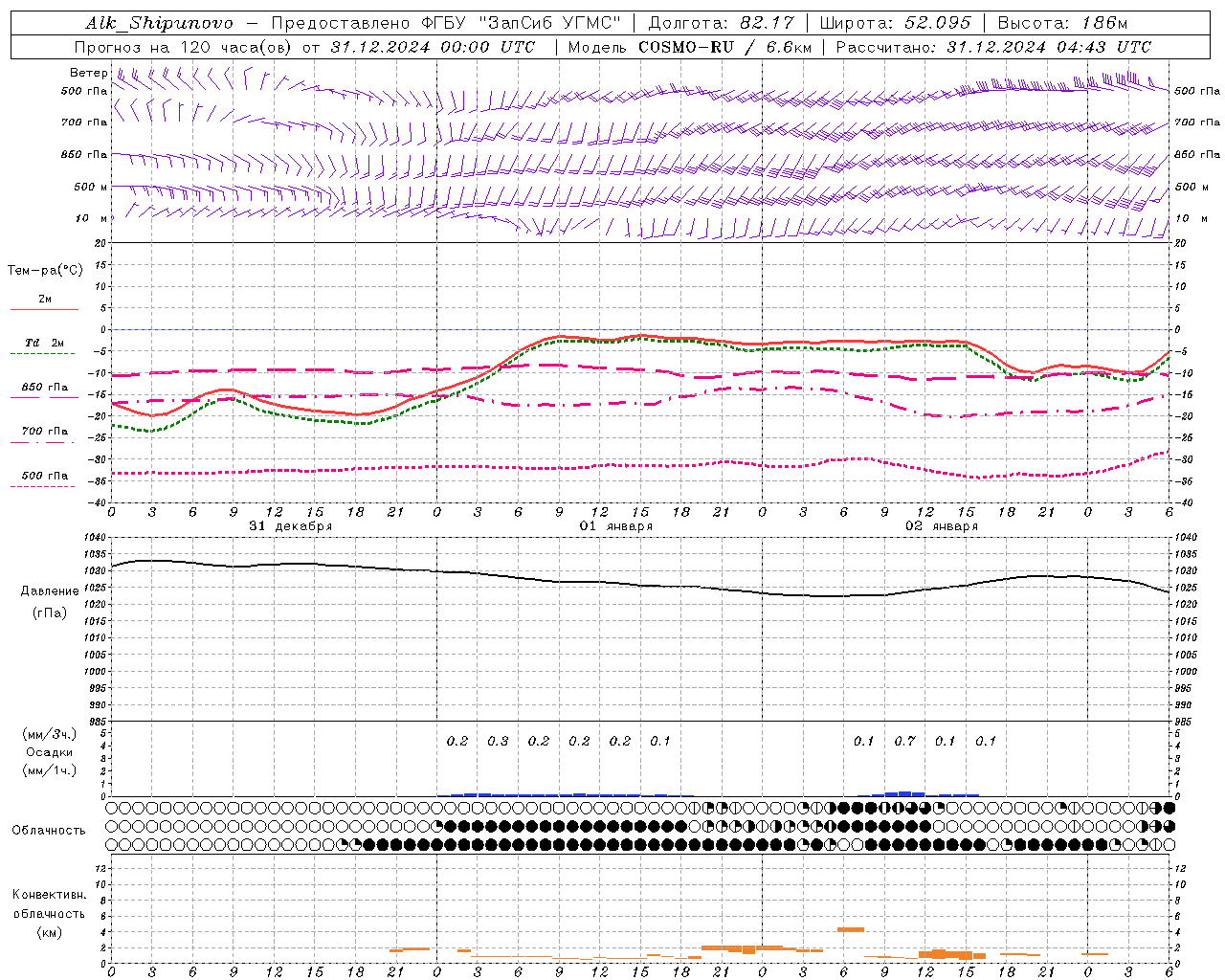
Task: Click the Прогноз на 120 часа(ов) text
Action: point(184,47)
